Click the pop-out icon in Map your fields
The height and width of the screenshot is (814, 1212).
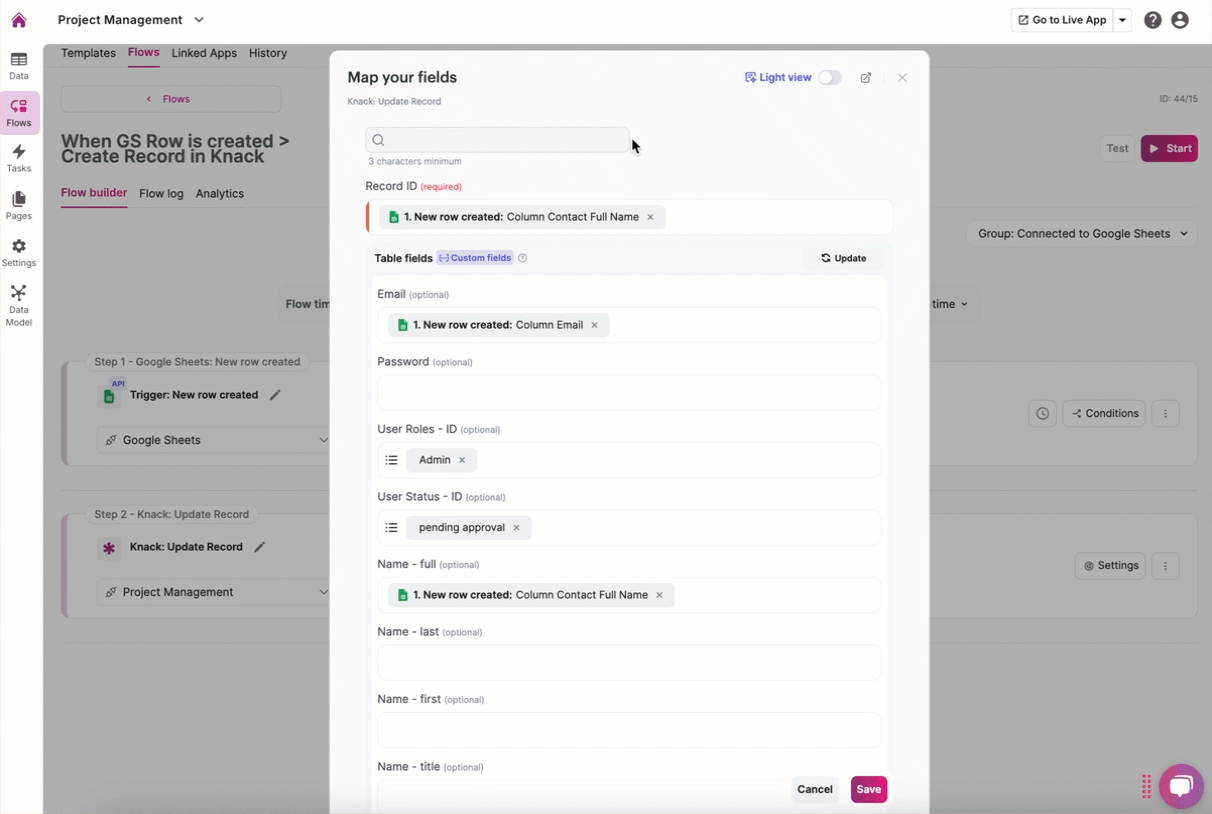866,78
